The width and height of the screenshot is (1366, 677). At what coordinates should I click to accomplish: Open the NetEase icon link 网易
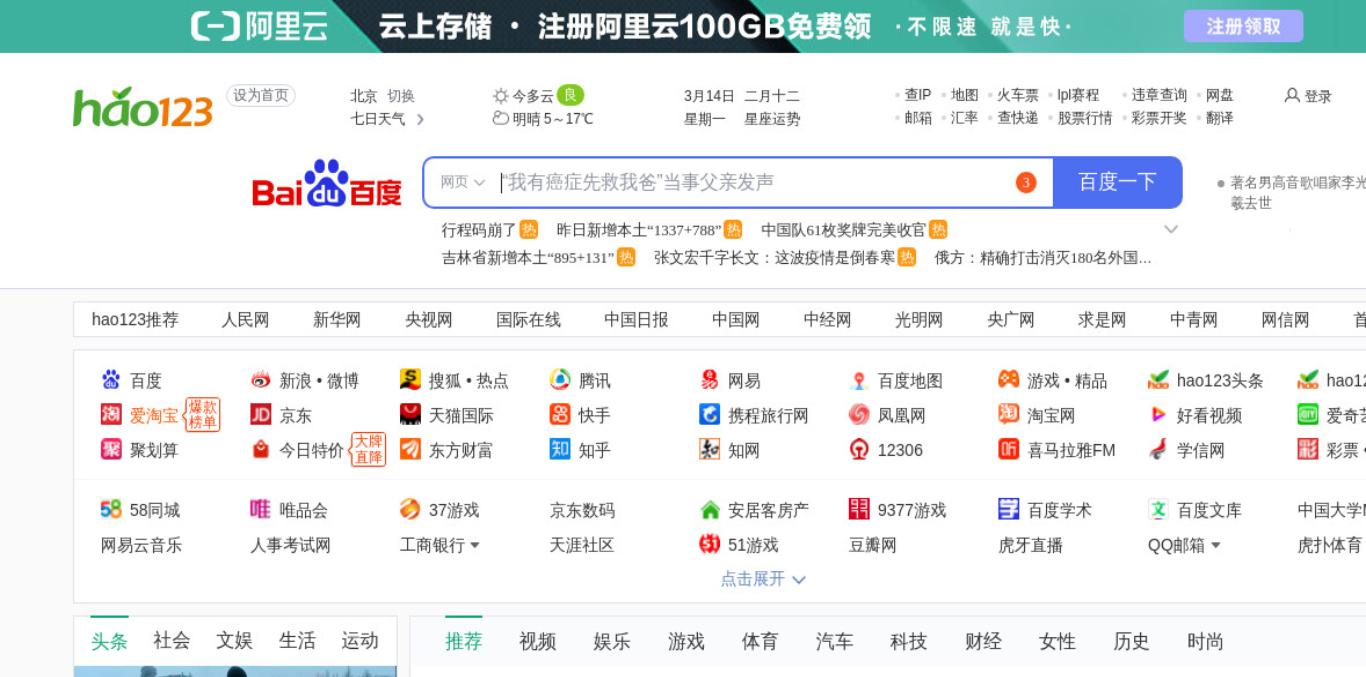pos(730,381)
